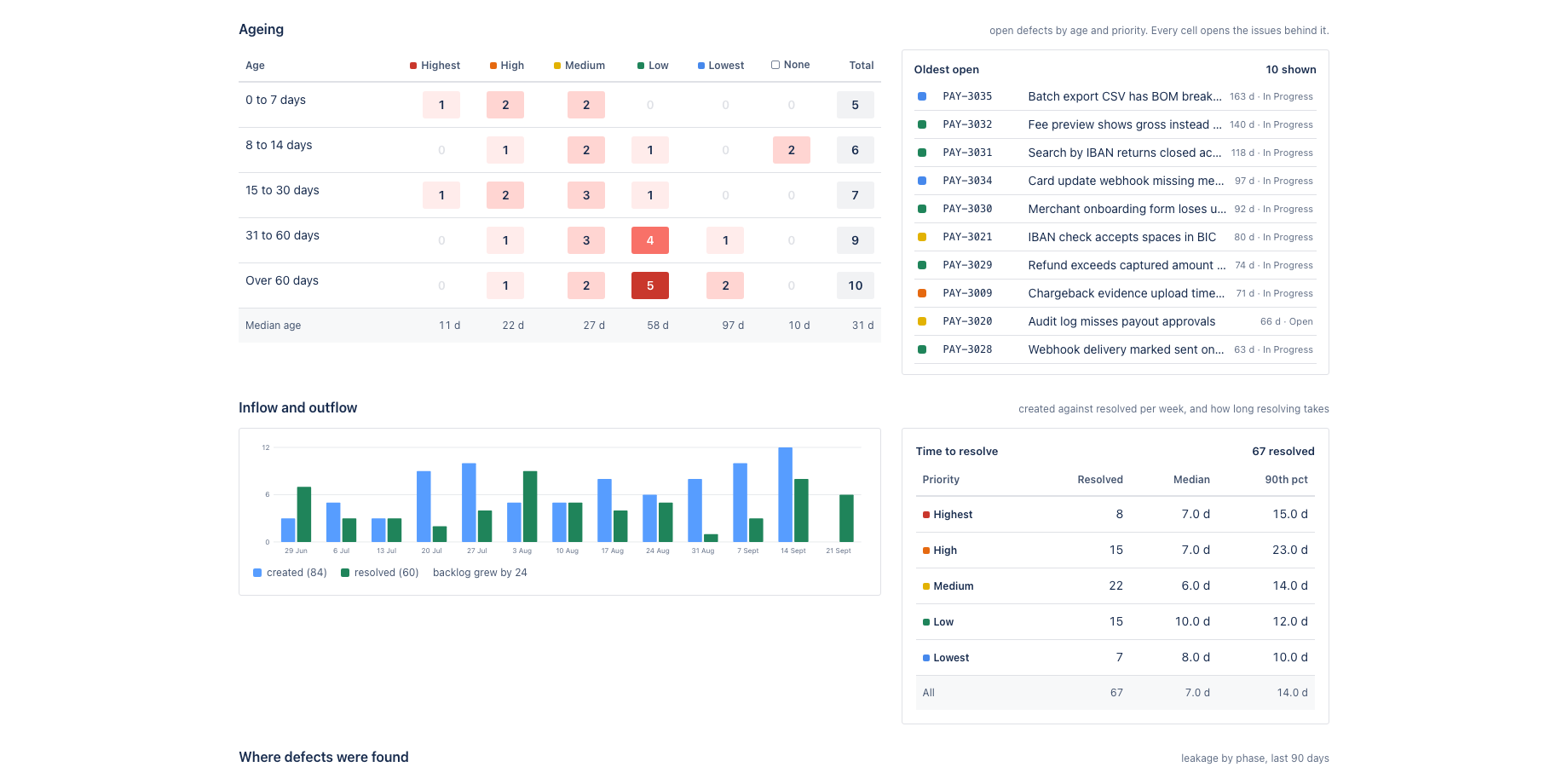
Task: Open issue PAY-3030 Merchant onboarding form
Action: click(1115, 209)
